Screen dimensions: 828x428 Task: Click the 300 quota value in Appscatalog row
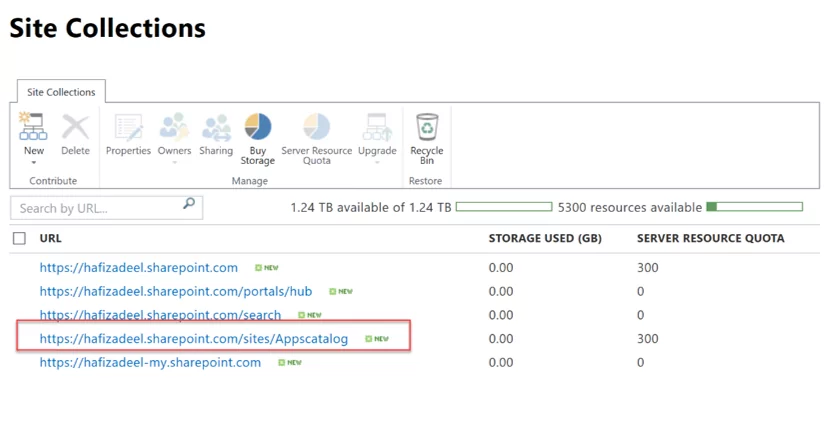click(x=647, y=339)
